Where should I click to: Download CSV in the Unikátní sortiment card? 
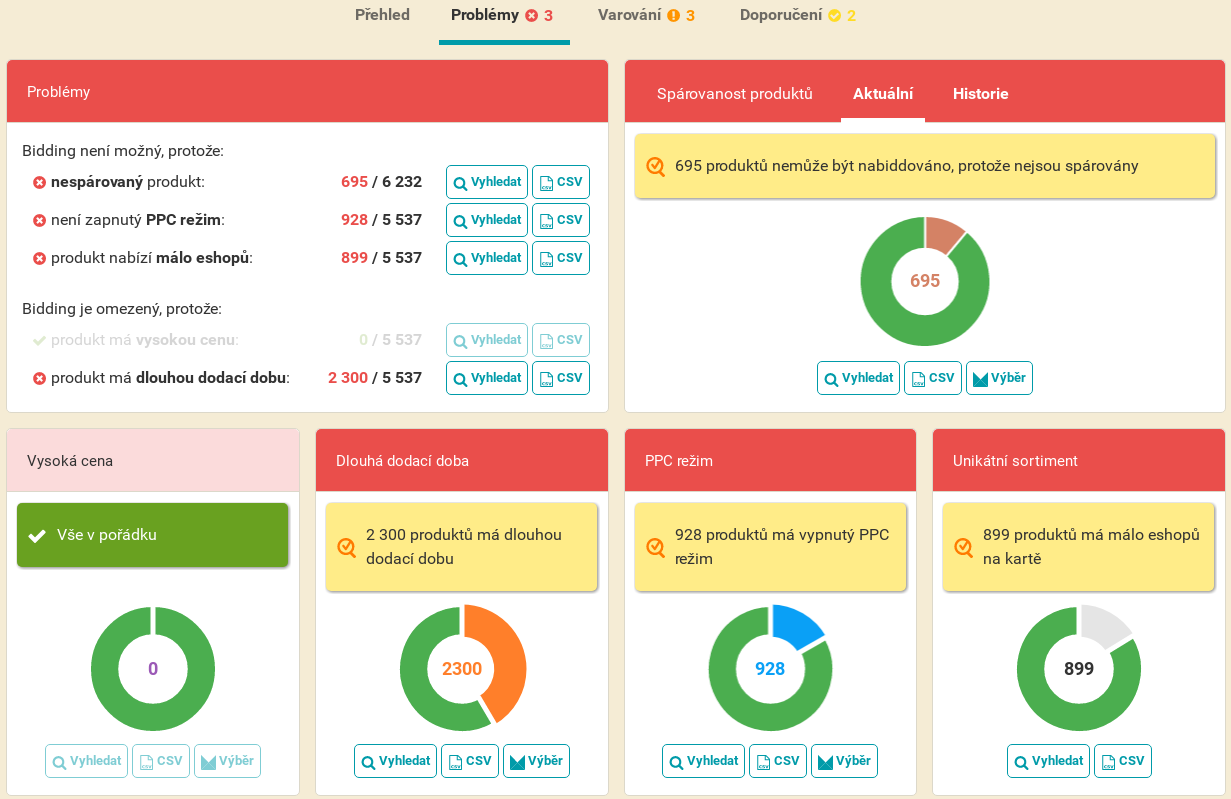1122,761
